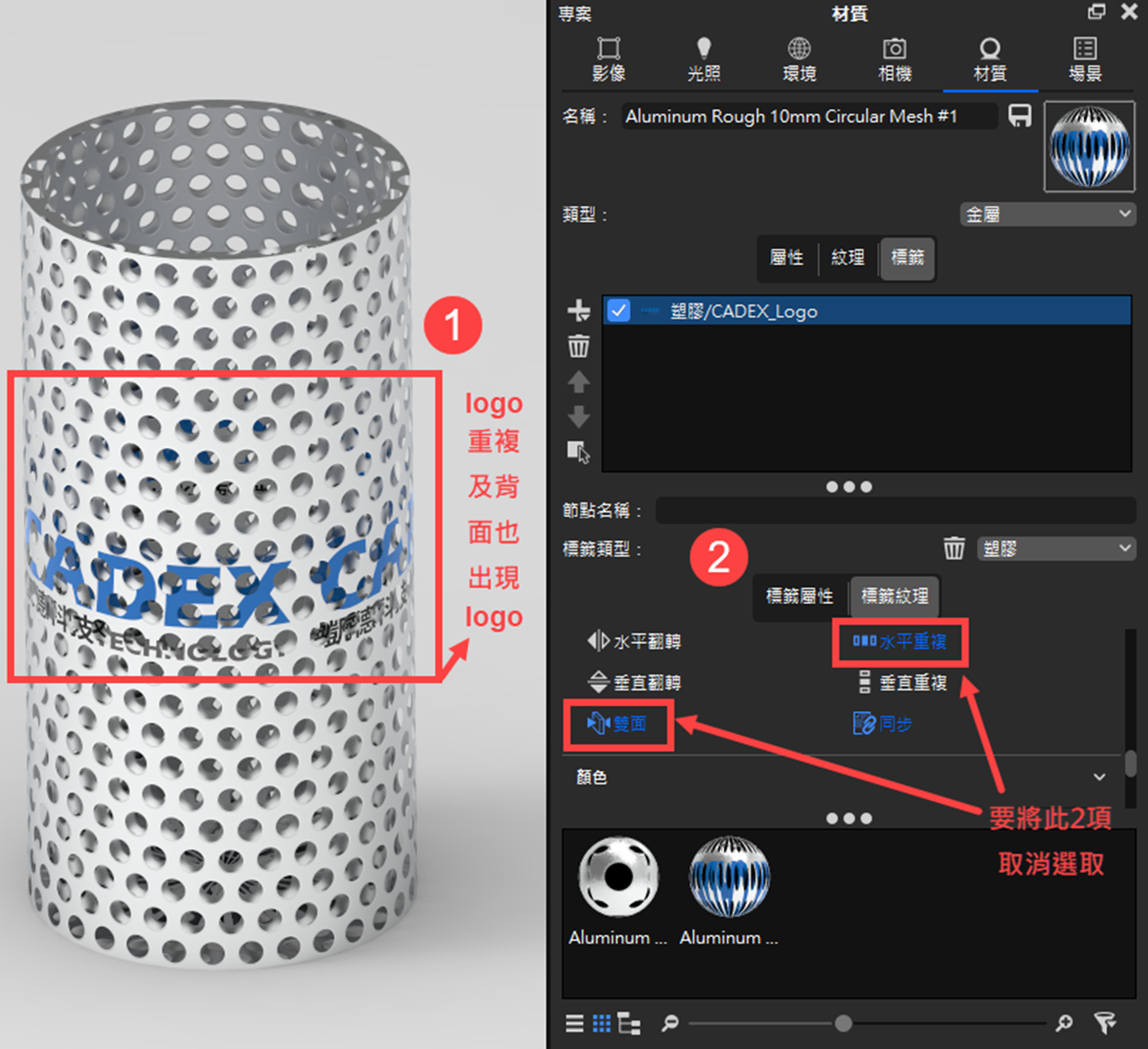Open the 環境 (Environment) tab
The height and width of the screenshot is (1049, 1148).
pyautogui.click(x=799, y=60)
